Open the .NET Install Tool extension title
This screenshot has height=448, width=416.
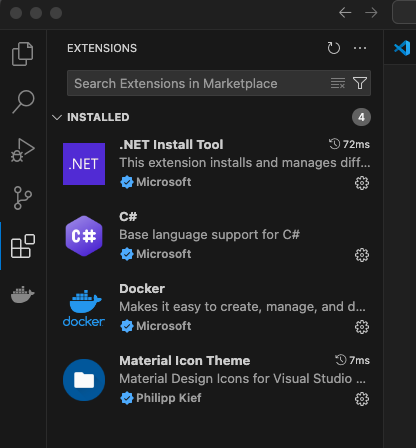[171, 145]
